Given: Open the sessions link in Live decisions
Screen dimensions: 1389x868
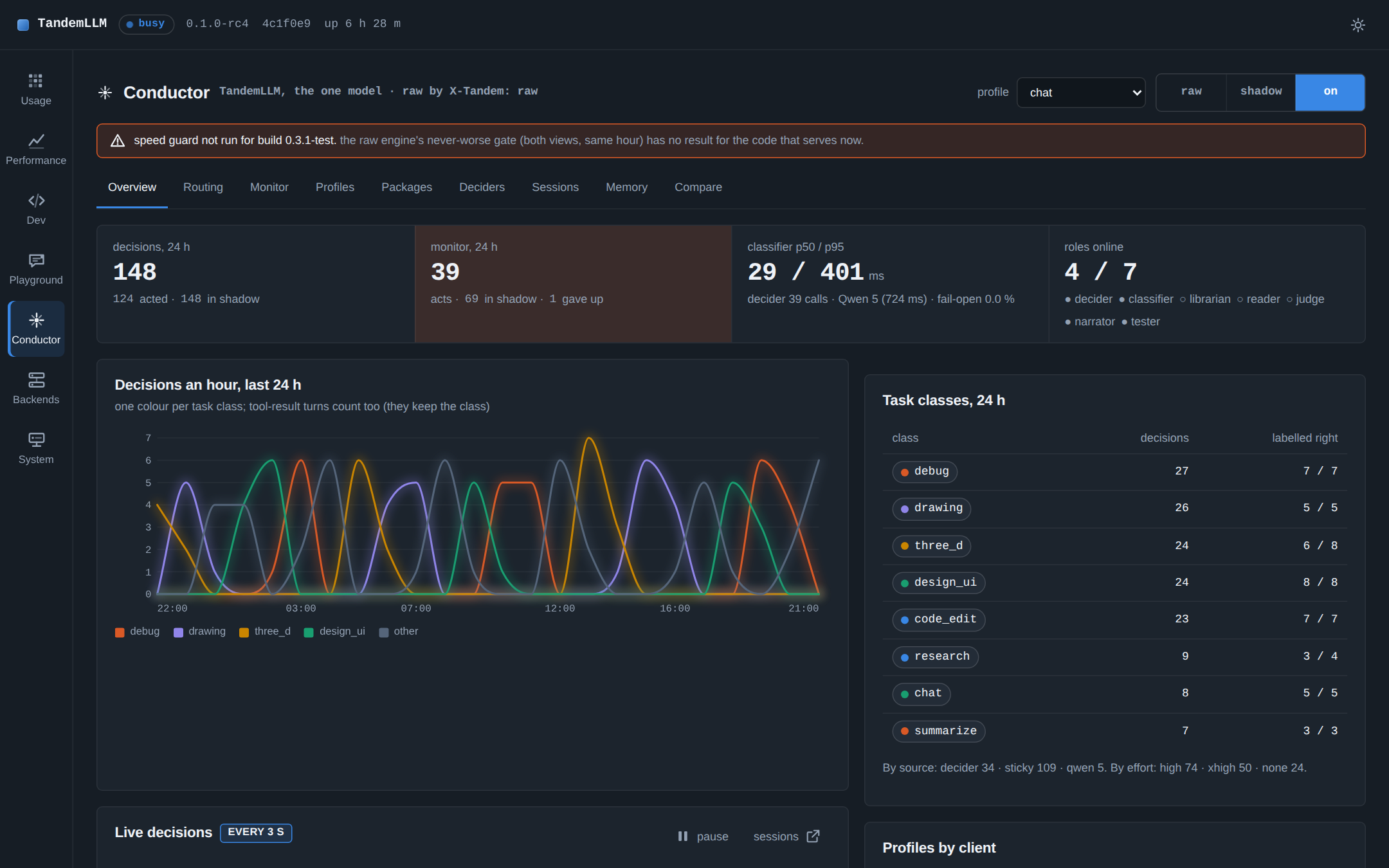Looking at the screenshot, I should tap(786, 836).
